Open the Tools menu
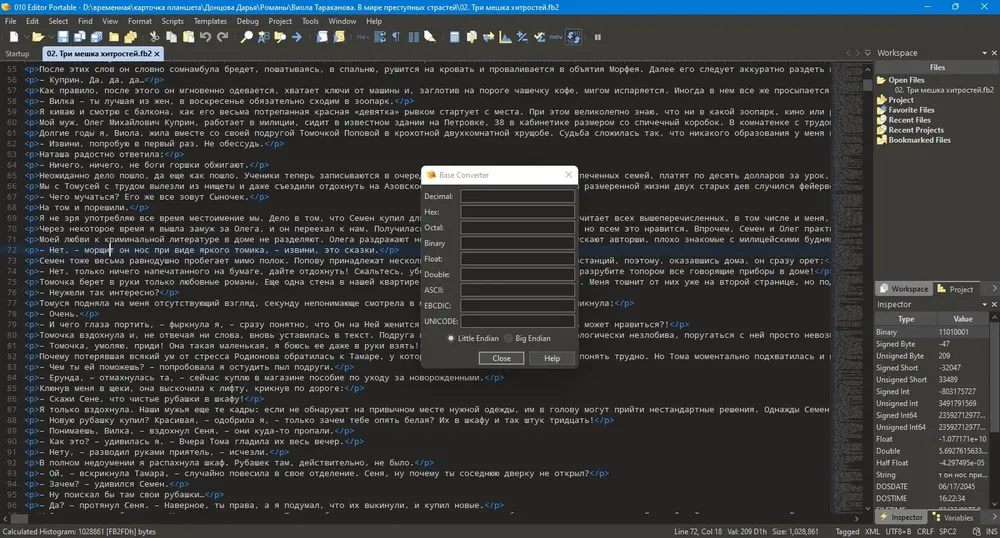Viewport: 1000px width, 538px height. tap(310, 21)
